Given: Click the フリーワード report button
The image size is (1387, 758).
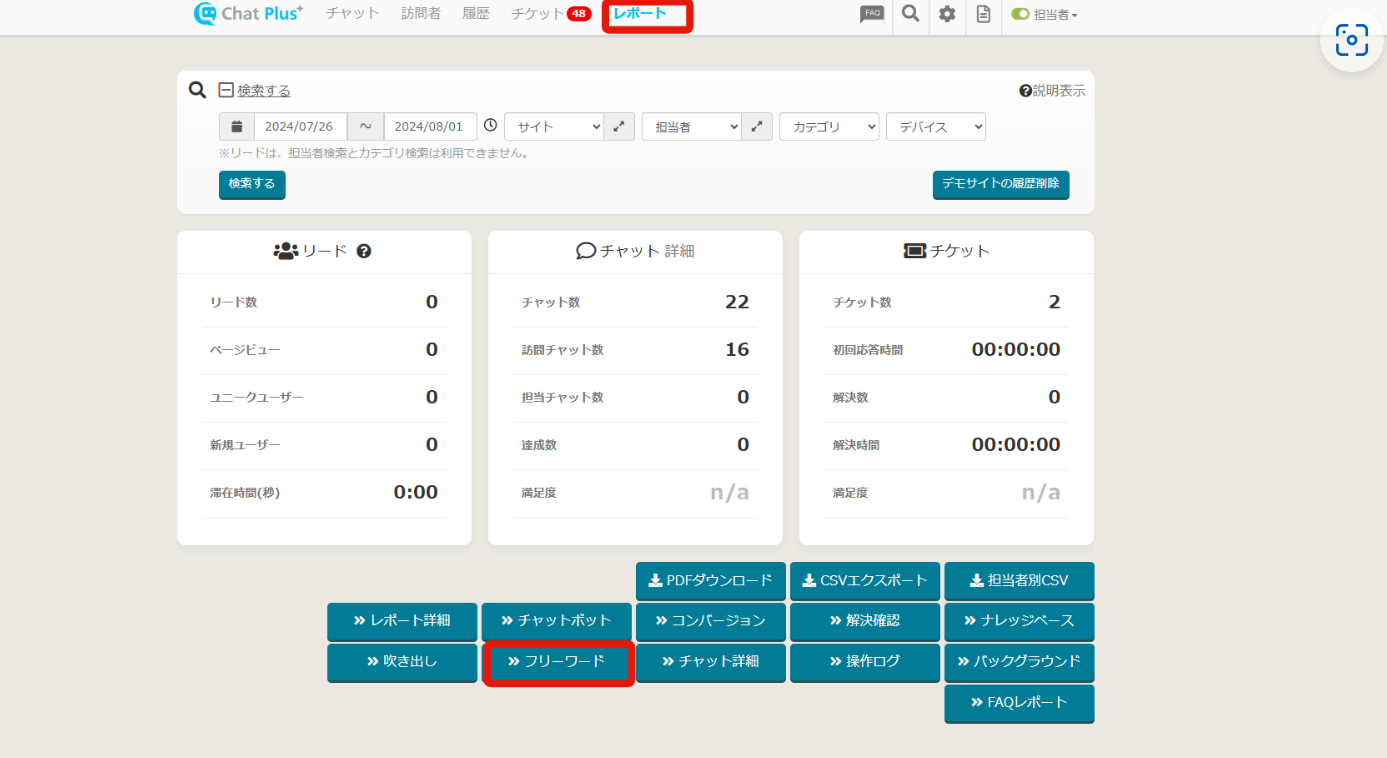Looking at the screenshot, I should pyautogui.click(x=557, y=662).
